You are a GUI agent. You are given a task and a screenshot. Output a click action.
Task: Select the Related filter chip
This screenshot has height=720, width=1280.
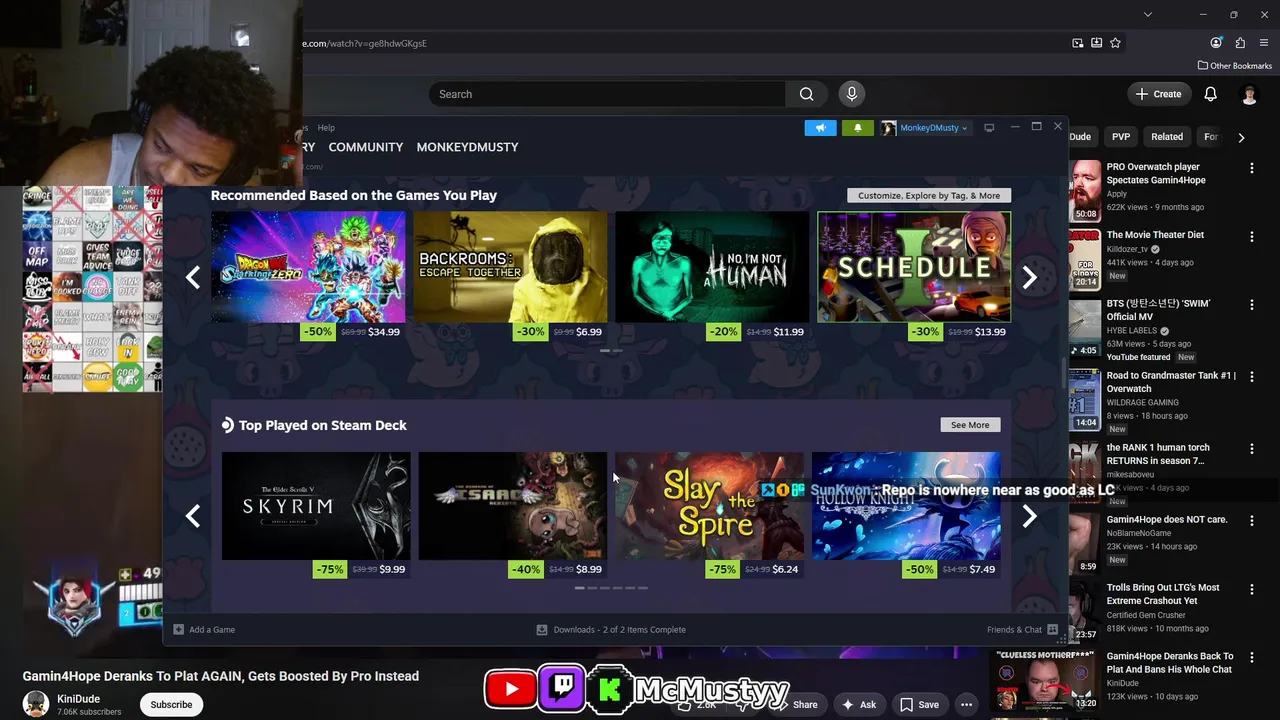[1167, 137]
